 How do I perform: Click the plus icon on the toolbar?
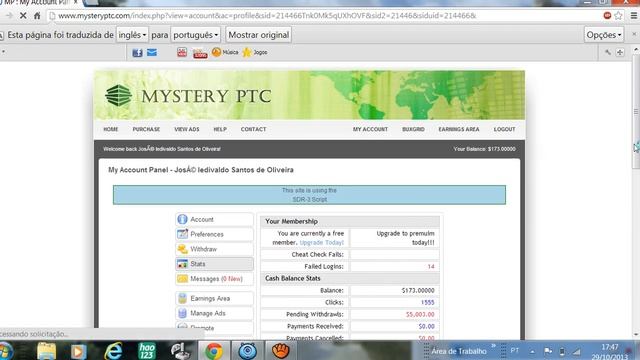[x=620, y=52]
